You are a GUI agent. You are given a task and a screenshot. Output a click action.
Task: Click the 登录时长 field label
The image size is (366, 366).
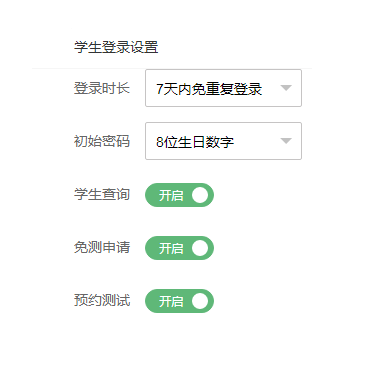[102, 88]
